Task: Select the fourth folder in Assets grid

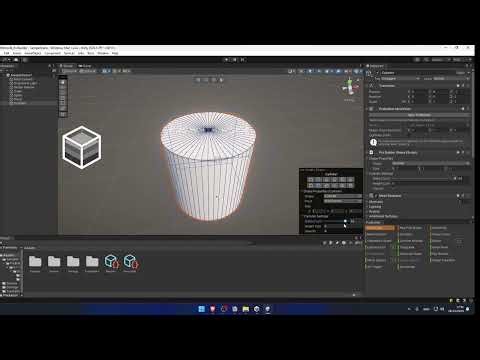Action: [92, 262]
